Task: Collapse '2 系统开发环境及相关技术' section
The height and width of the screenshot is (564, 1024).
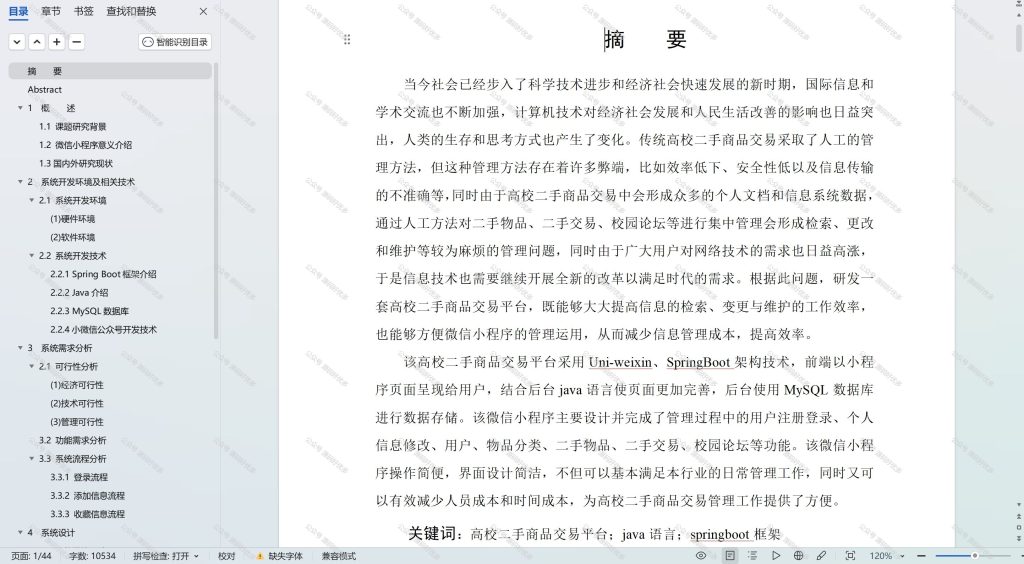Action: pyautogui.click(x=20, y=181)
